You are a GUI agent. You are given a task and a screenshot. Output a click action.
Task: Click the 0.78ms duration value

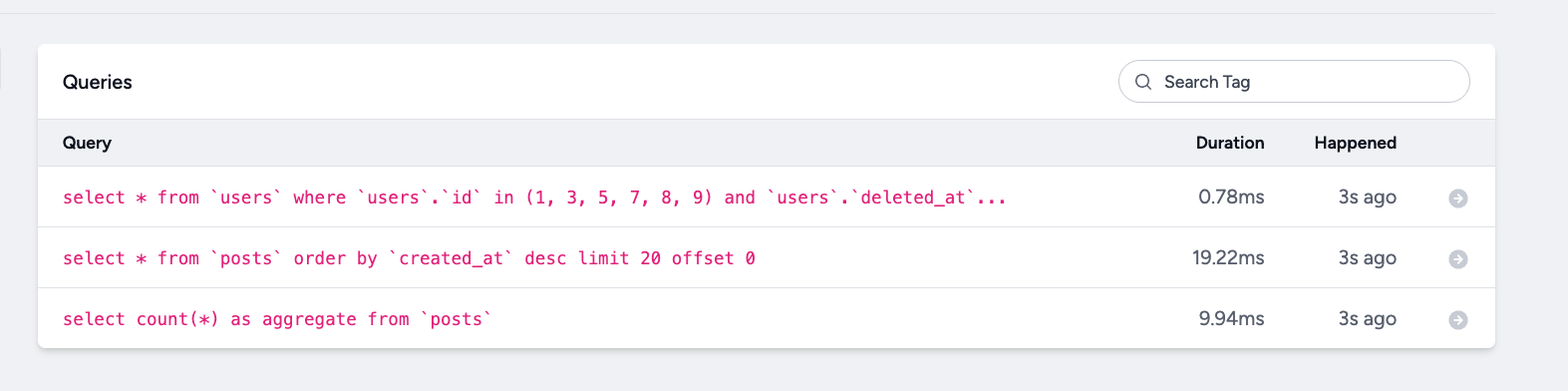(x=1231, y=197)
